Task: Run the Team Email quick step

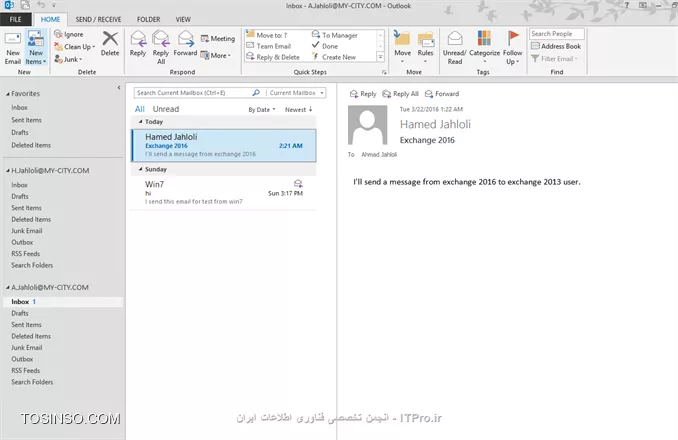Action: point(269,46)
